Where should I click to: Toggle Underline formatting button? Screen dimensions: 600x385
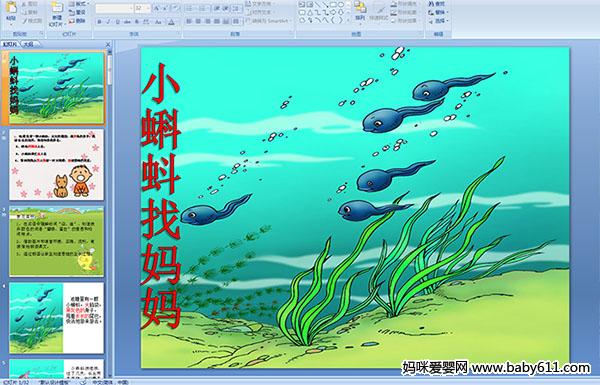pos(117,22)
